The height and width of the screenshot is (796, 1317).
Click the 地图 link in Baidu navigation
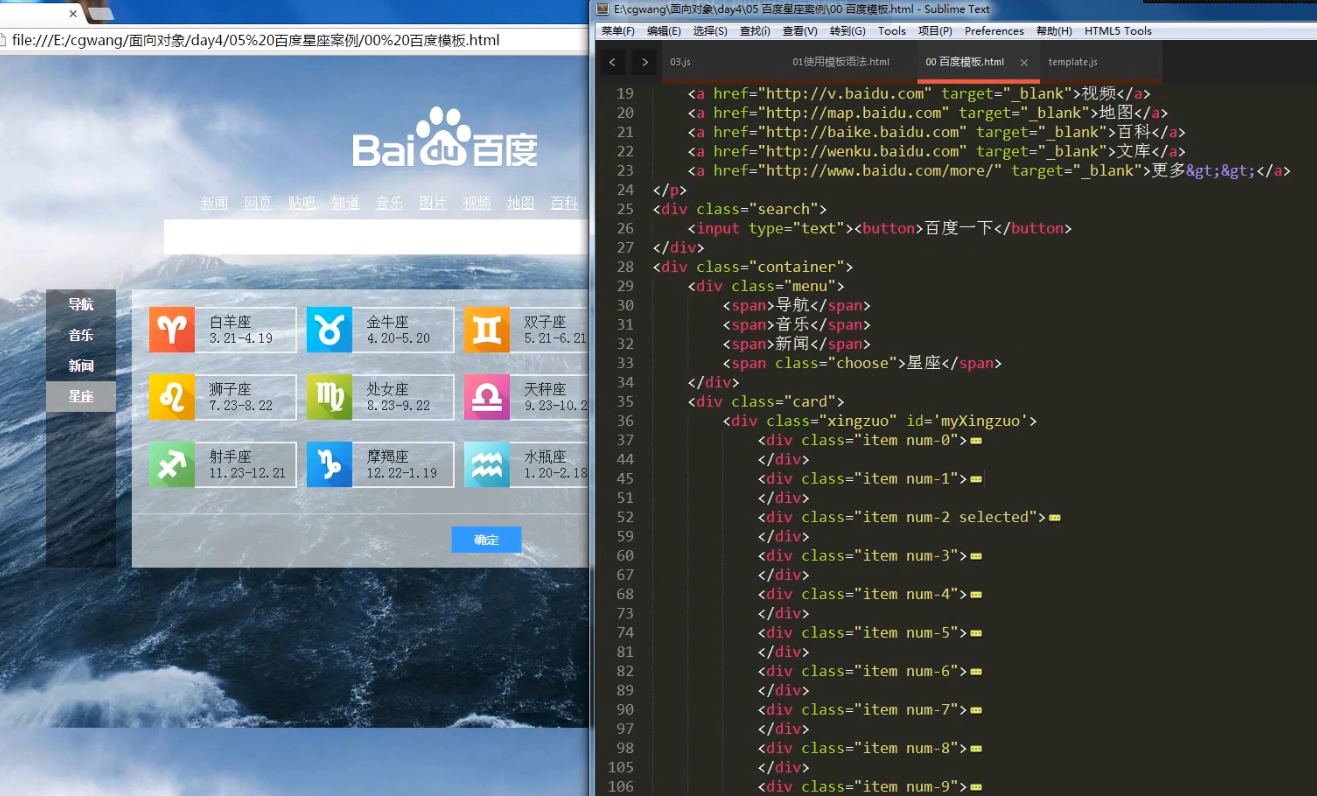[x=520, y=203]
